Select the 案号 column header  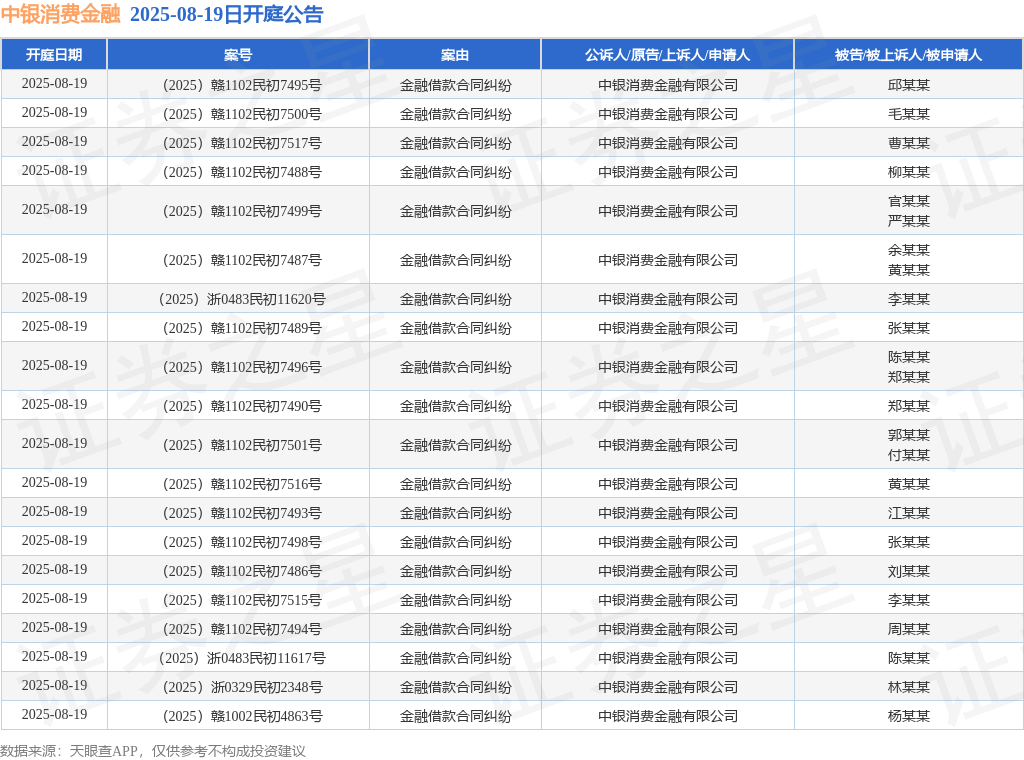tap(238, 55)
